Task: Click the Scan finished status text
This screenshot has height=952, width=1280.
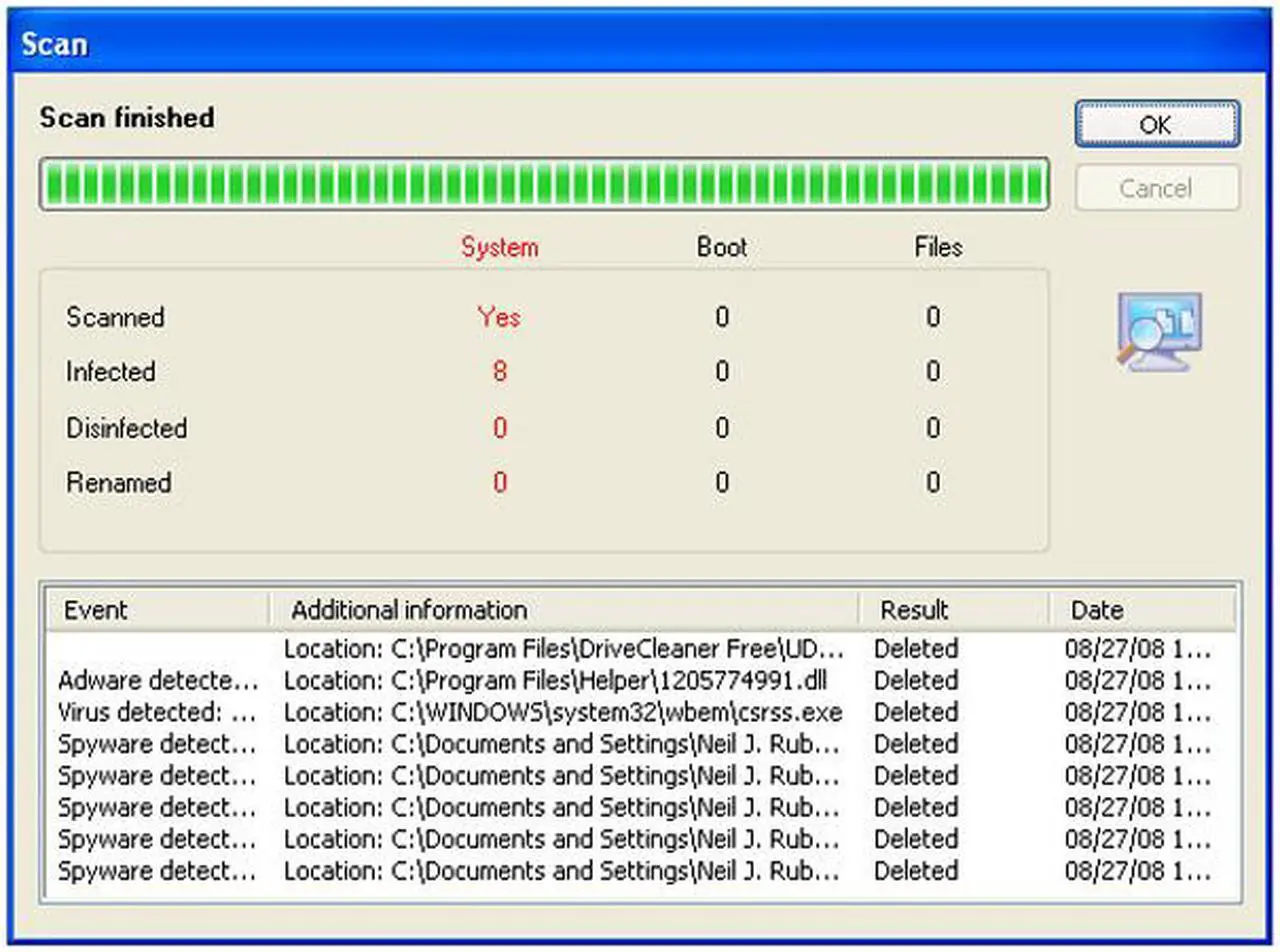Action: pyautogui.click(x=127, y=118)
